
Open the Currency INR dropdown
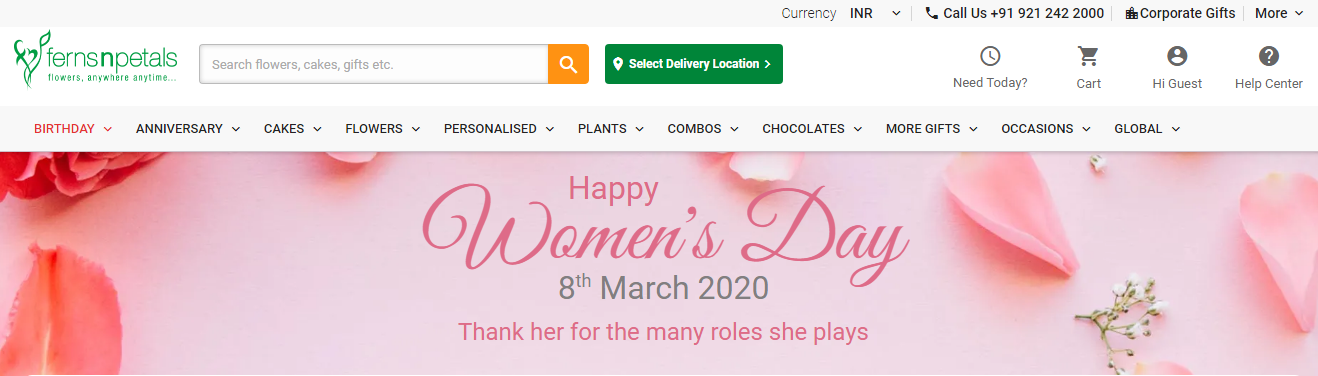875,13
